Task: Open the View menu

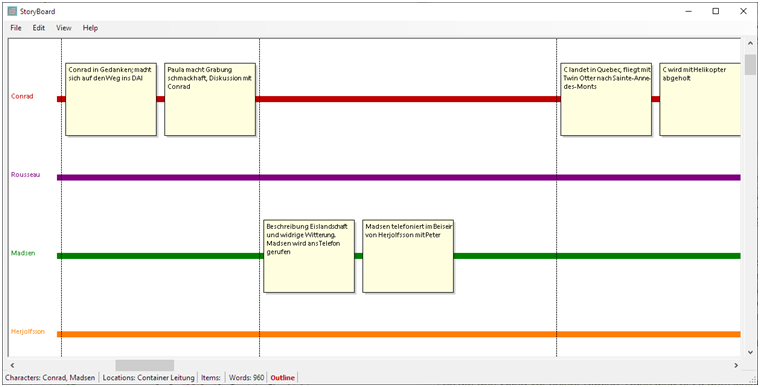Action: tap(63, 28)
